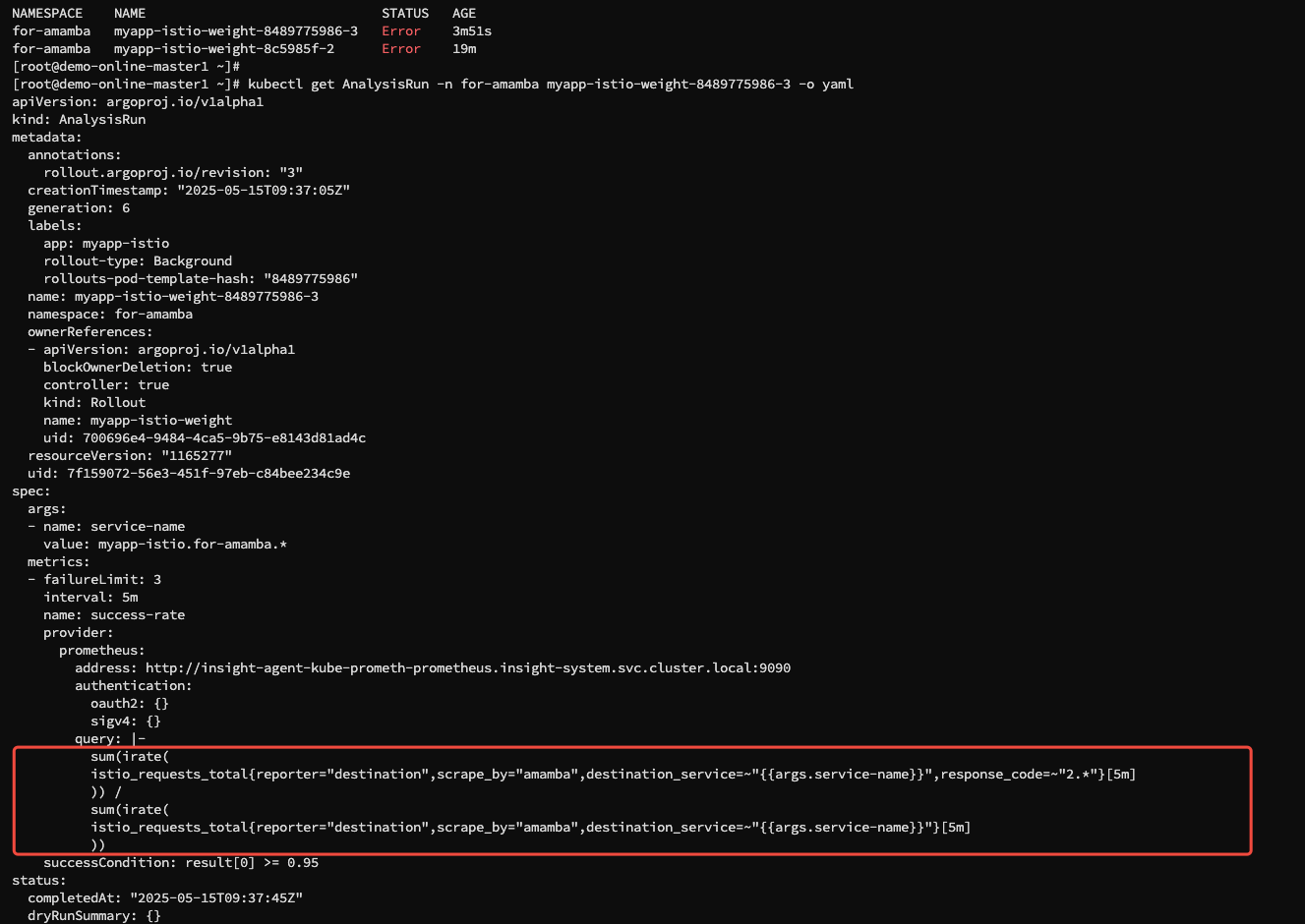Select the Error status of myapp-istio-weight-8c5985f-2
The width and height of the screenshot is (1305, 924).
point(400,48)
